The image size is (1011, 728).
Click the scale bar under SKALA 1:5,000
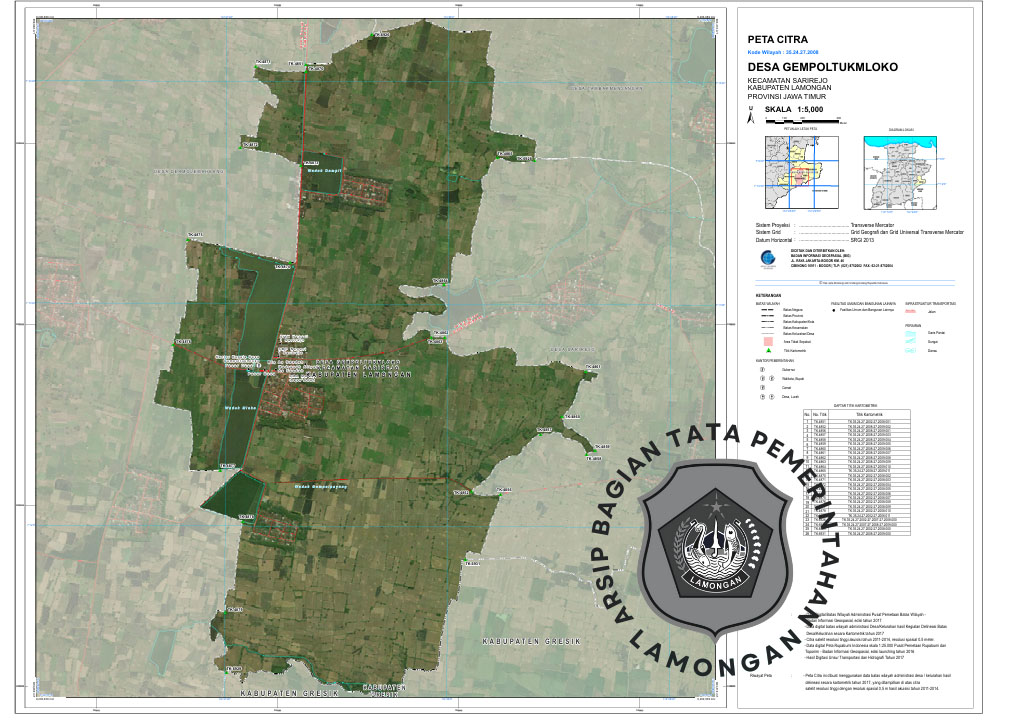click(805, 119)
